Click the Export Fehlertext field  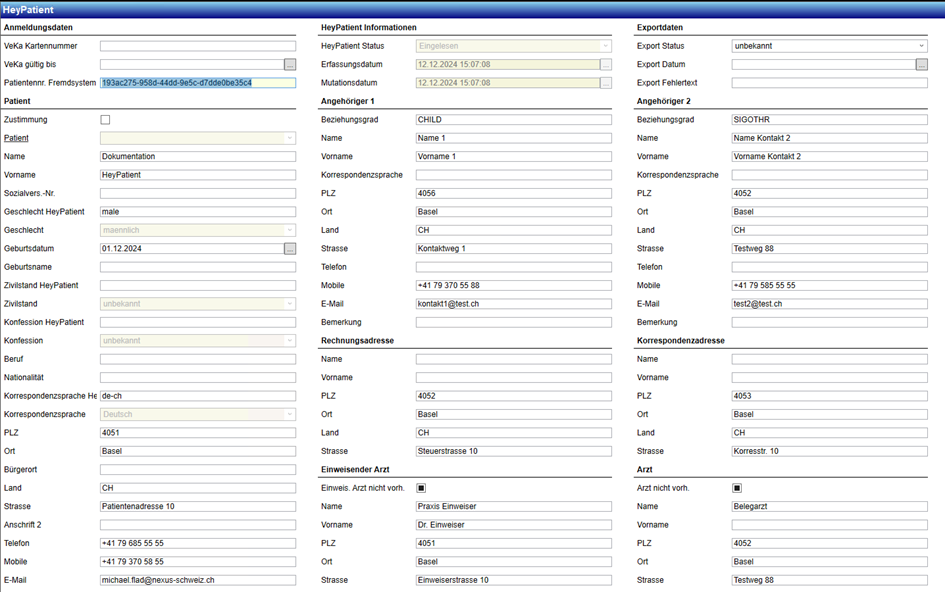pyautogui.click(x=829, y=83)
